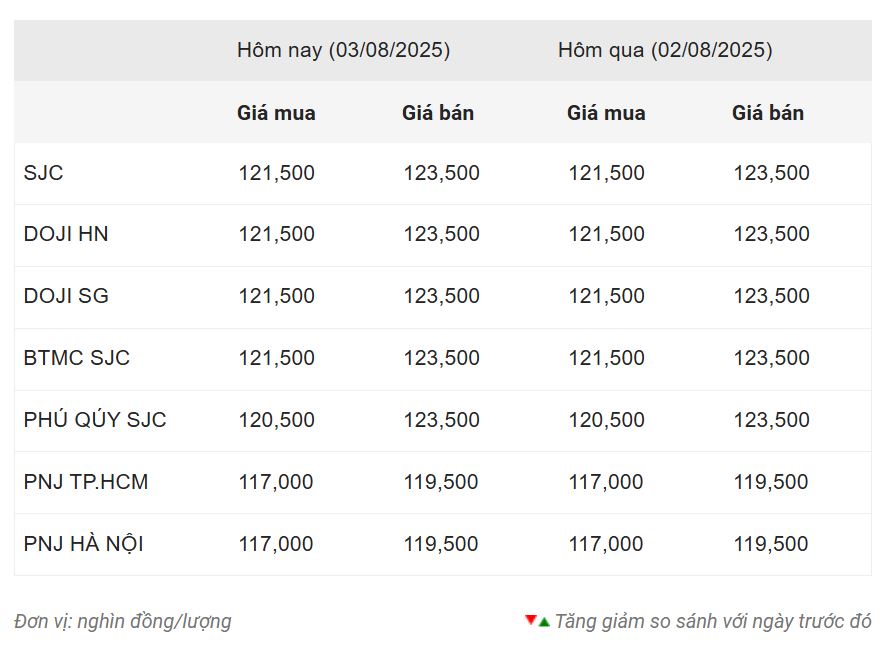
Task: Select the DOJI HN row label
Action: pos(66,234)
